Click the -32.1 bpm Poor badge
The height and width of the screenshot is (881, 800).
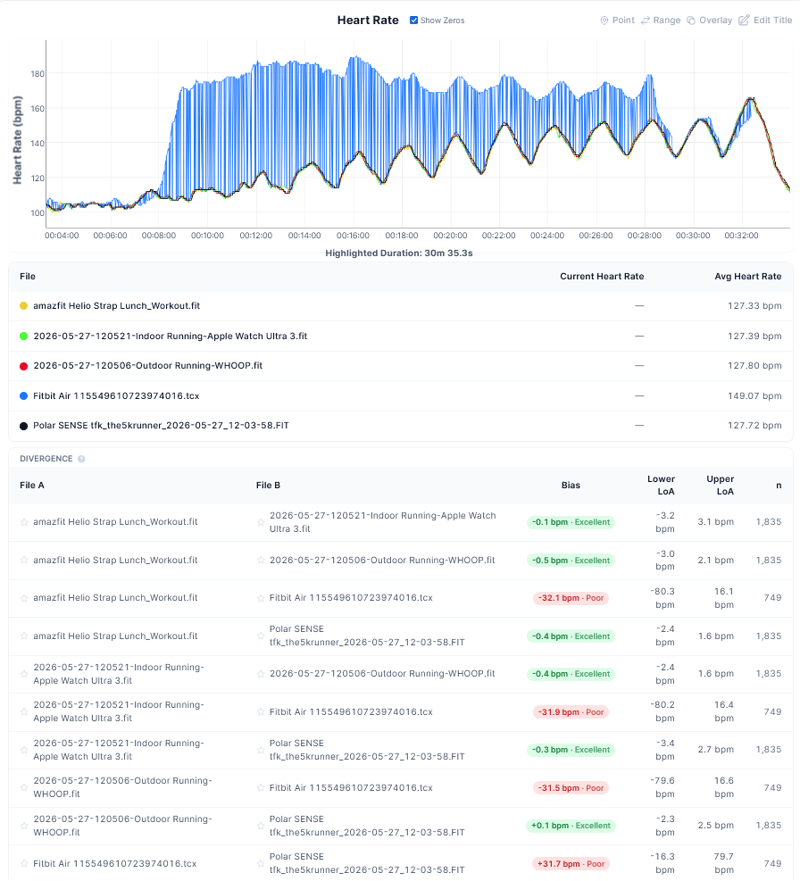571,598
